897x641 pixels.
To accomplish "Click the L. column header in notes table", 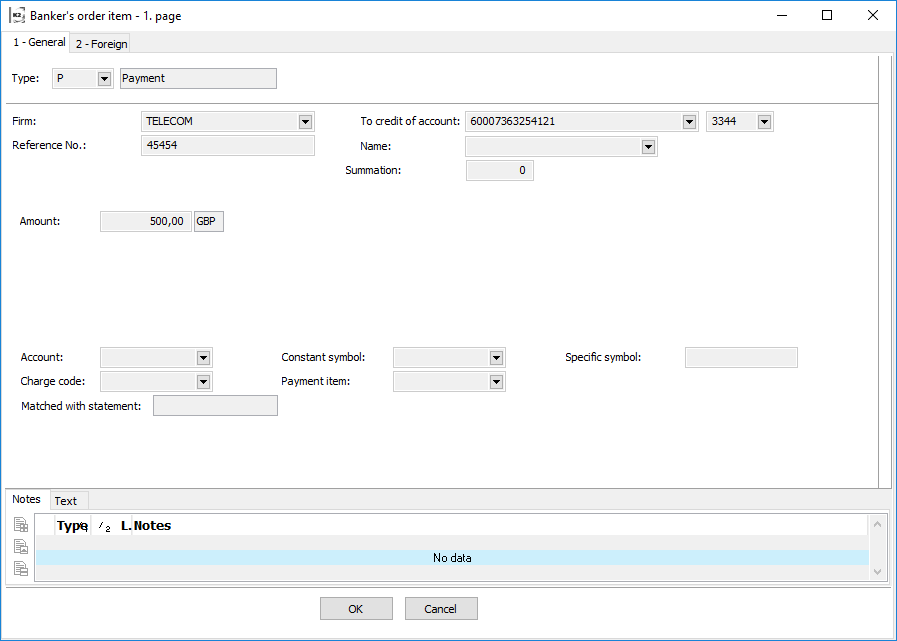I will click(126, 526).
